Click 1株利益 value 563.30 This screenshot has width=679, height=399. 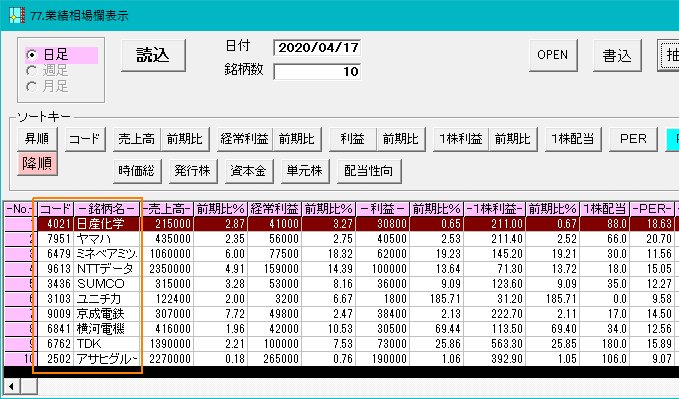(x=495, y=344)
